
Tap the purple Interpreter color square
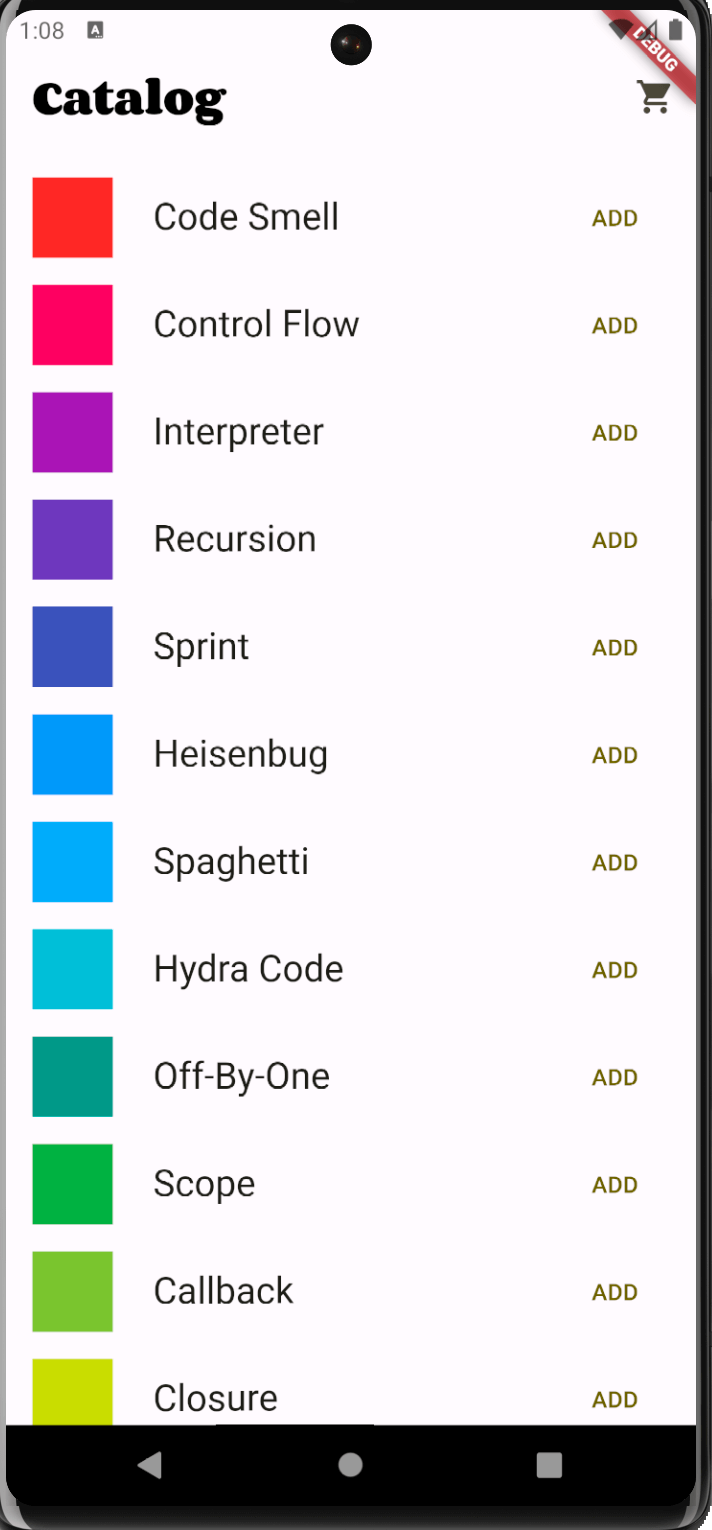pos(72,432)
